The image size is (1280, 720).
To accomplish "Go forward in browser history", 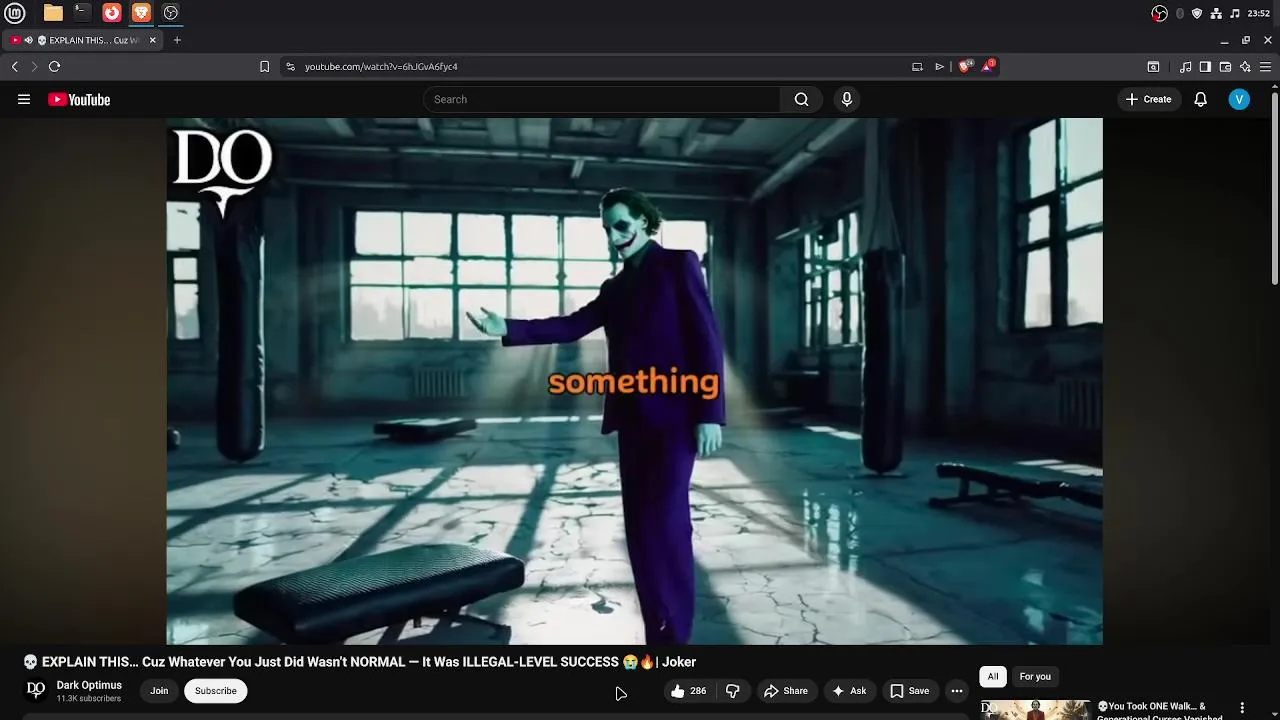I will [x=34, y=66].
